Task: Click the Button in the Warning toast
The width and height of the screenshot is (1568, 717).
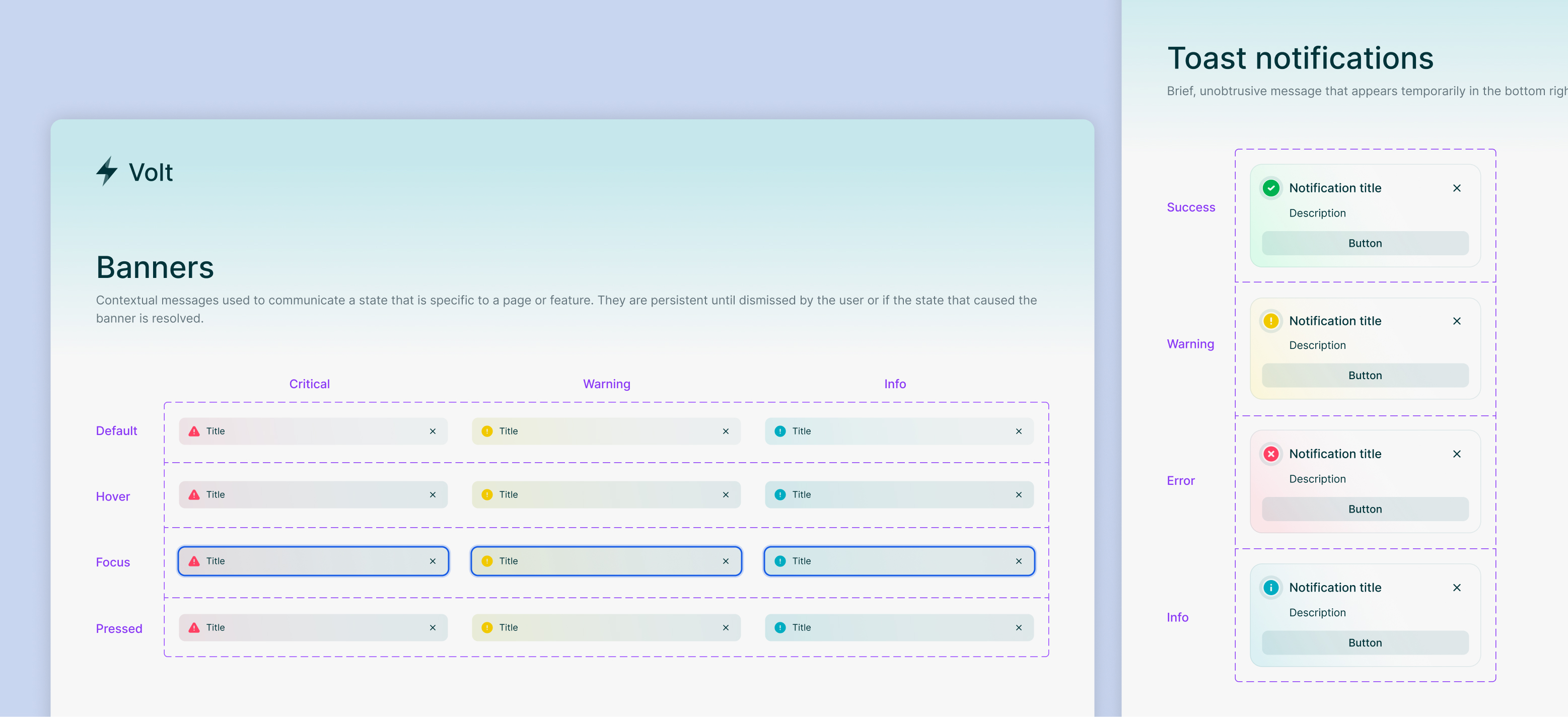Action: (x=1365, y=376)
